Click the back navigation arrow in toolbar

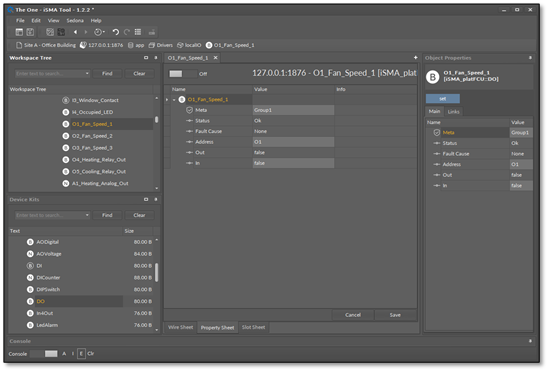tap(75, 32)
